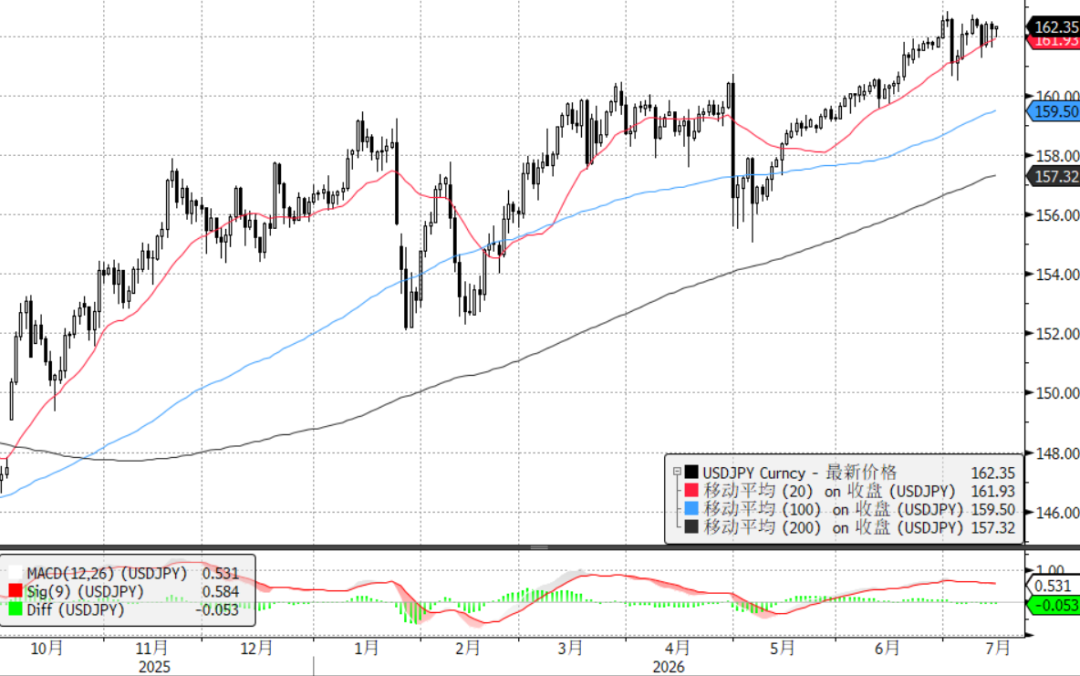Click the 0.531 MACD value tag
The image size is (1080, 676).
click(x=1053, y=586)
